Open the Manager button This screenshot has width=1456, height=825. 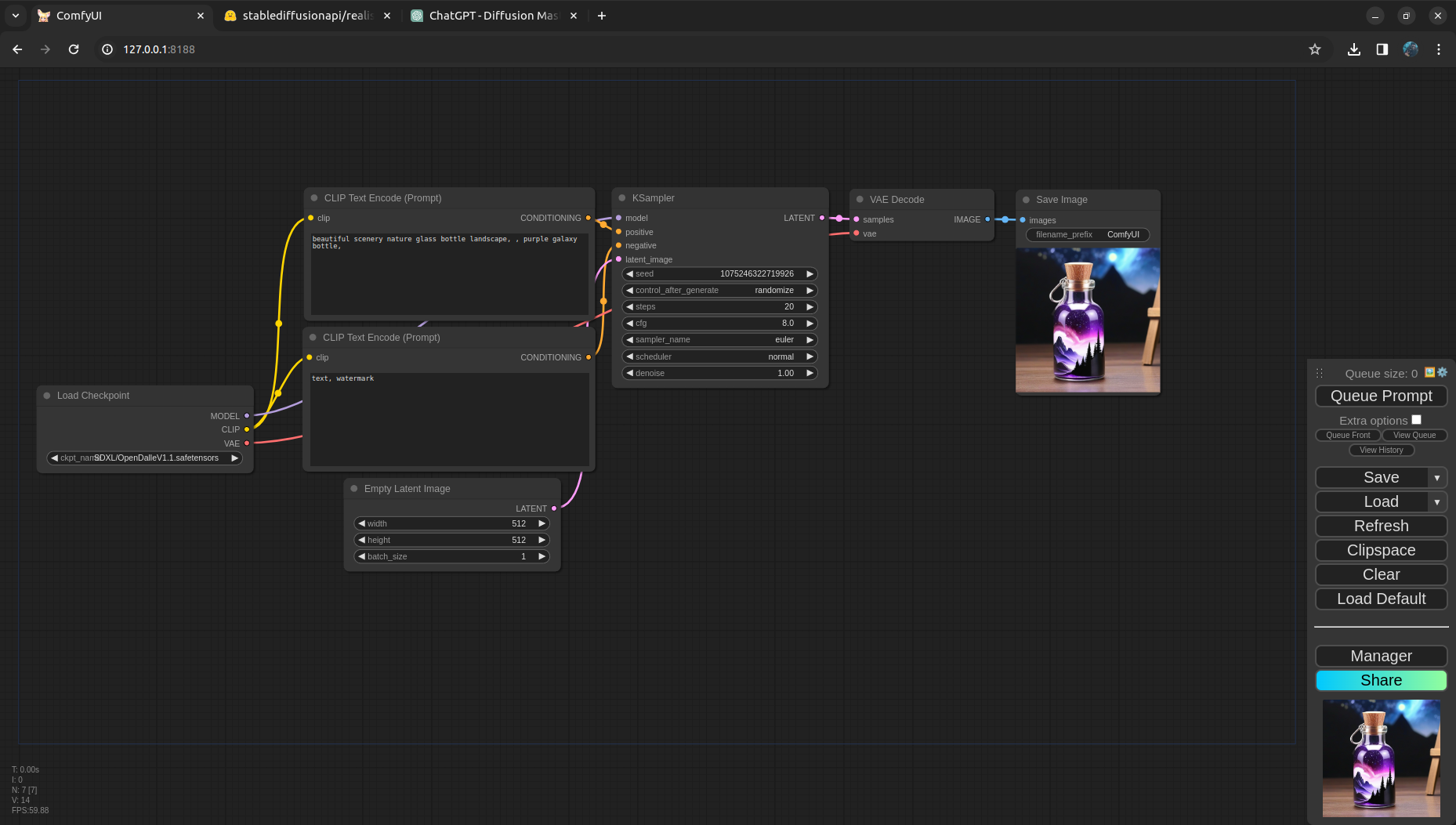1381,656
